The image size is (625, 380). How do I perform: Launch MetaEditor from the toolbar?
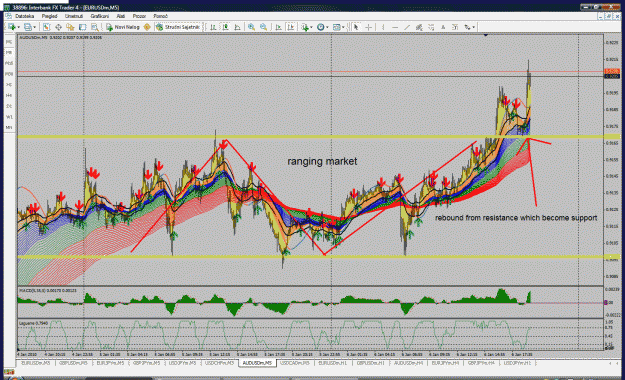coord(147,27)
